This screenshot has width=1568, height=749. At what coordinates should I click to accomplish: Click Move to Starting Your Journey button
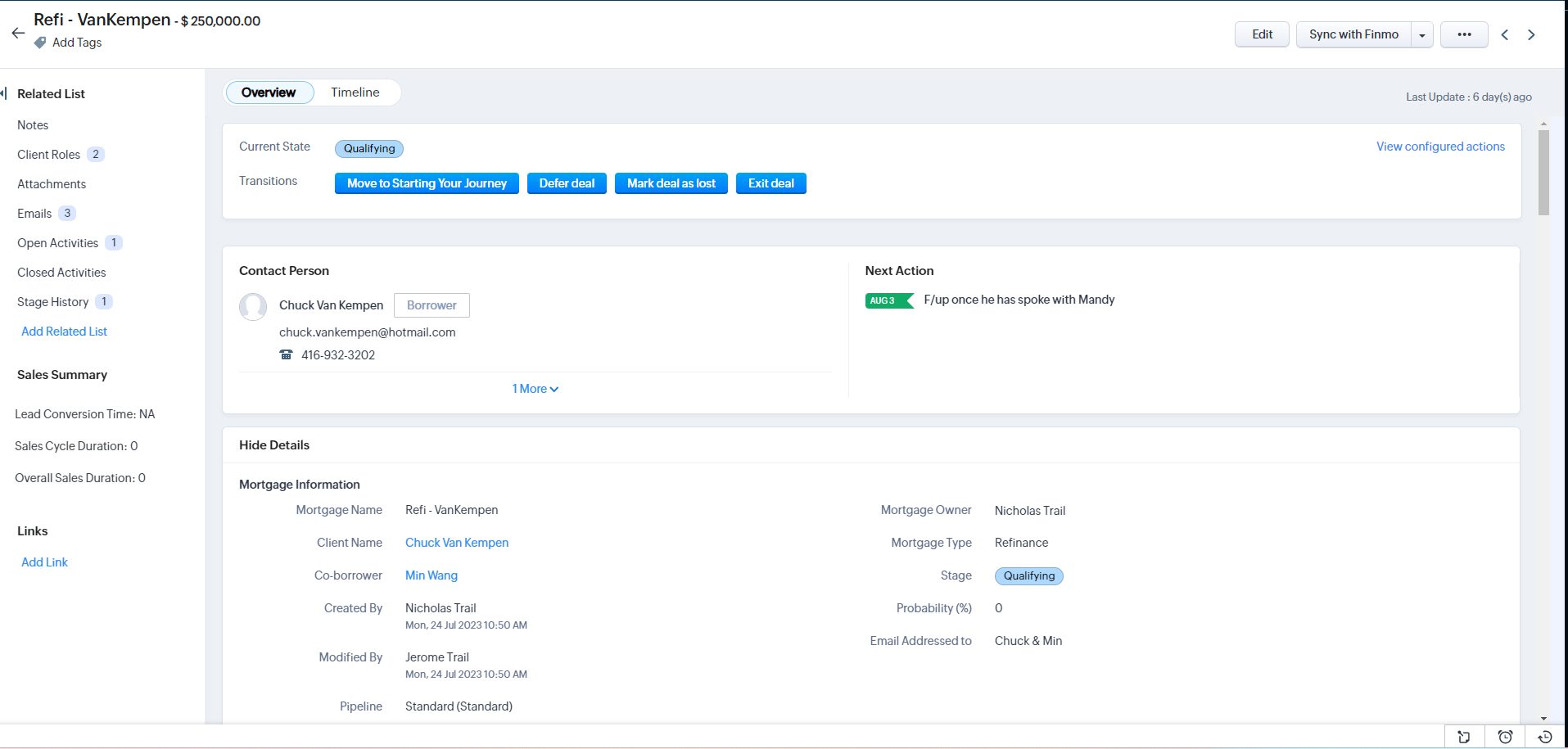pos(427,183)
